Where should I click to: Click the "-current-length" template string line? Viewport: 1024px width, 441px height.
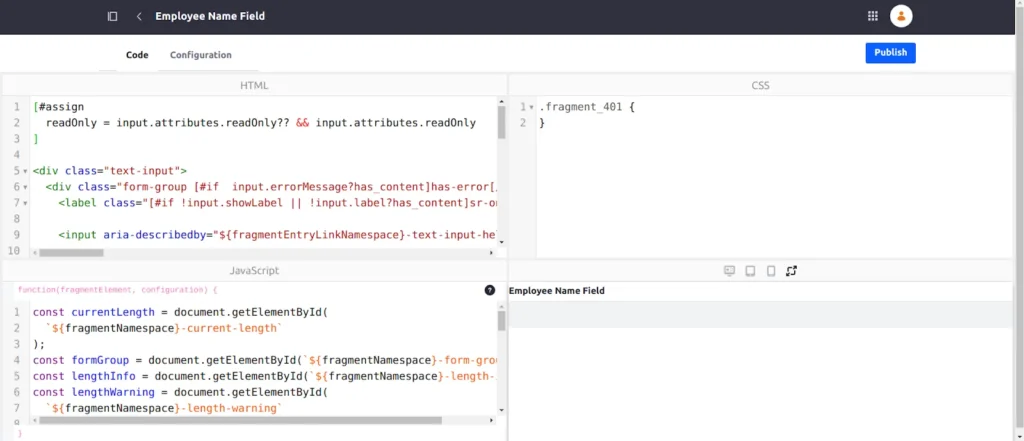click(164, 328)
